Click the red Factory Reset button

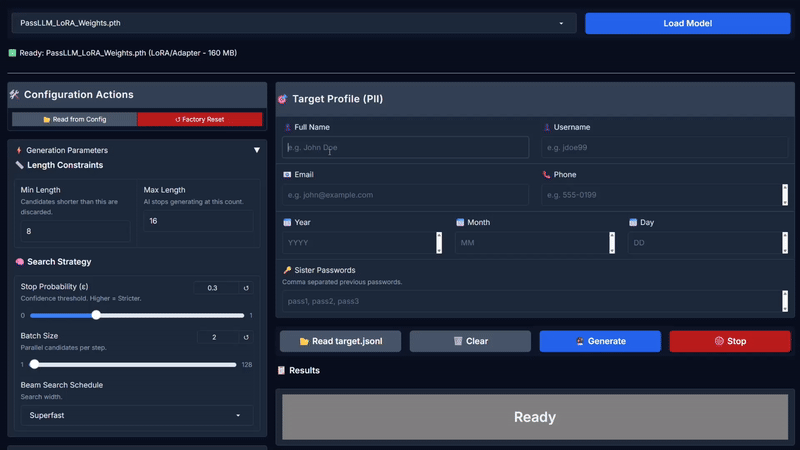tap(200, 119)
